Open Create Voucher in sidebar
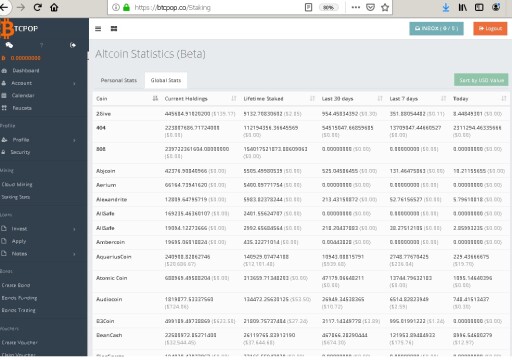Screen dimensions: 512x362 20,342
